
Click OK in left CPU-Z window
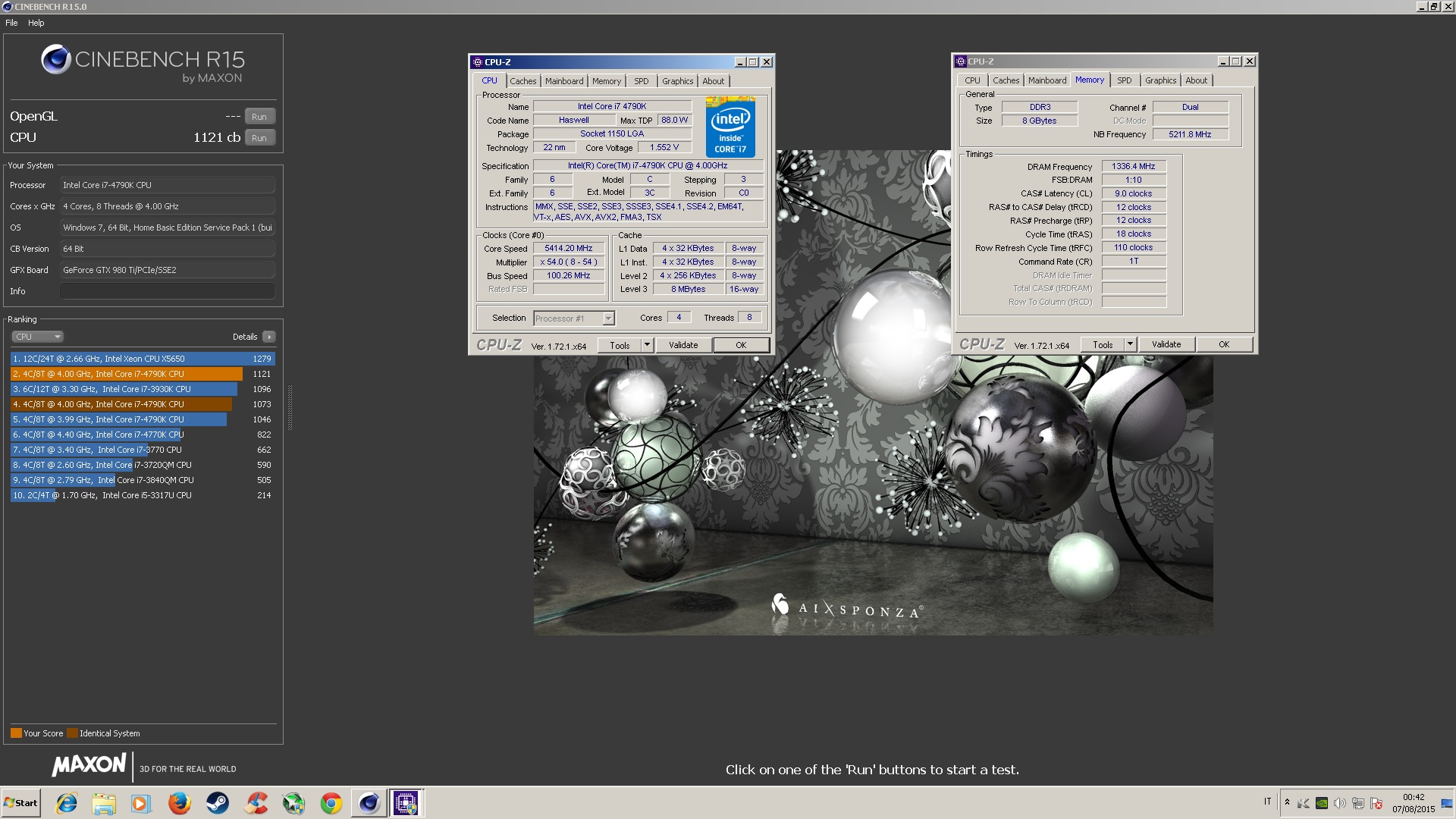tap(741, 345)
